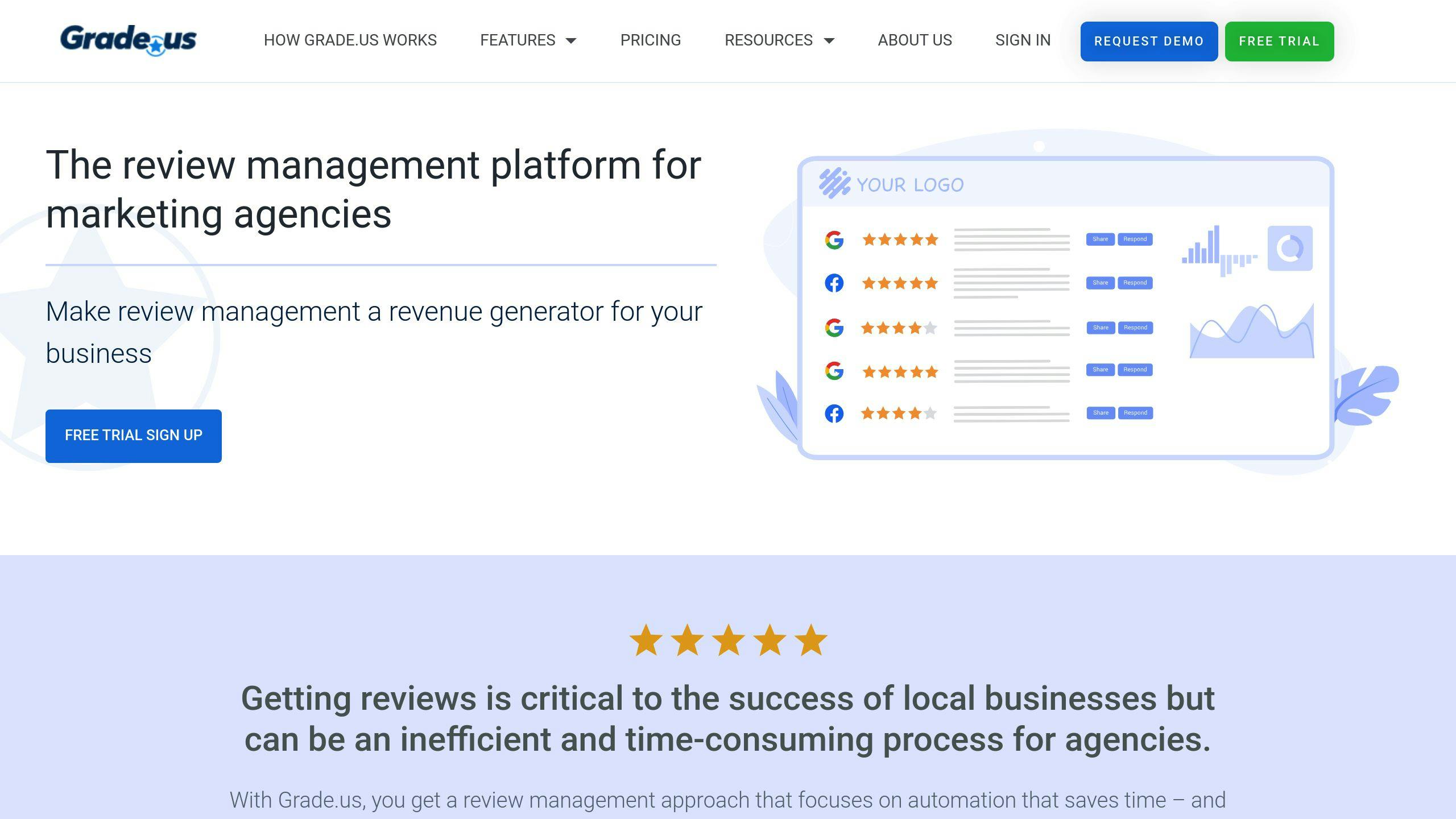Click the hero heading about marketing agencies
The width and height of the screenshot is (1456, 819).
click(373, 189)
